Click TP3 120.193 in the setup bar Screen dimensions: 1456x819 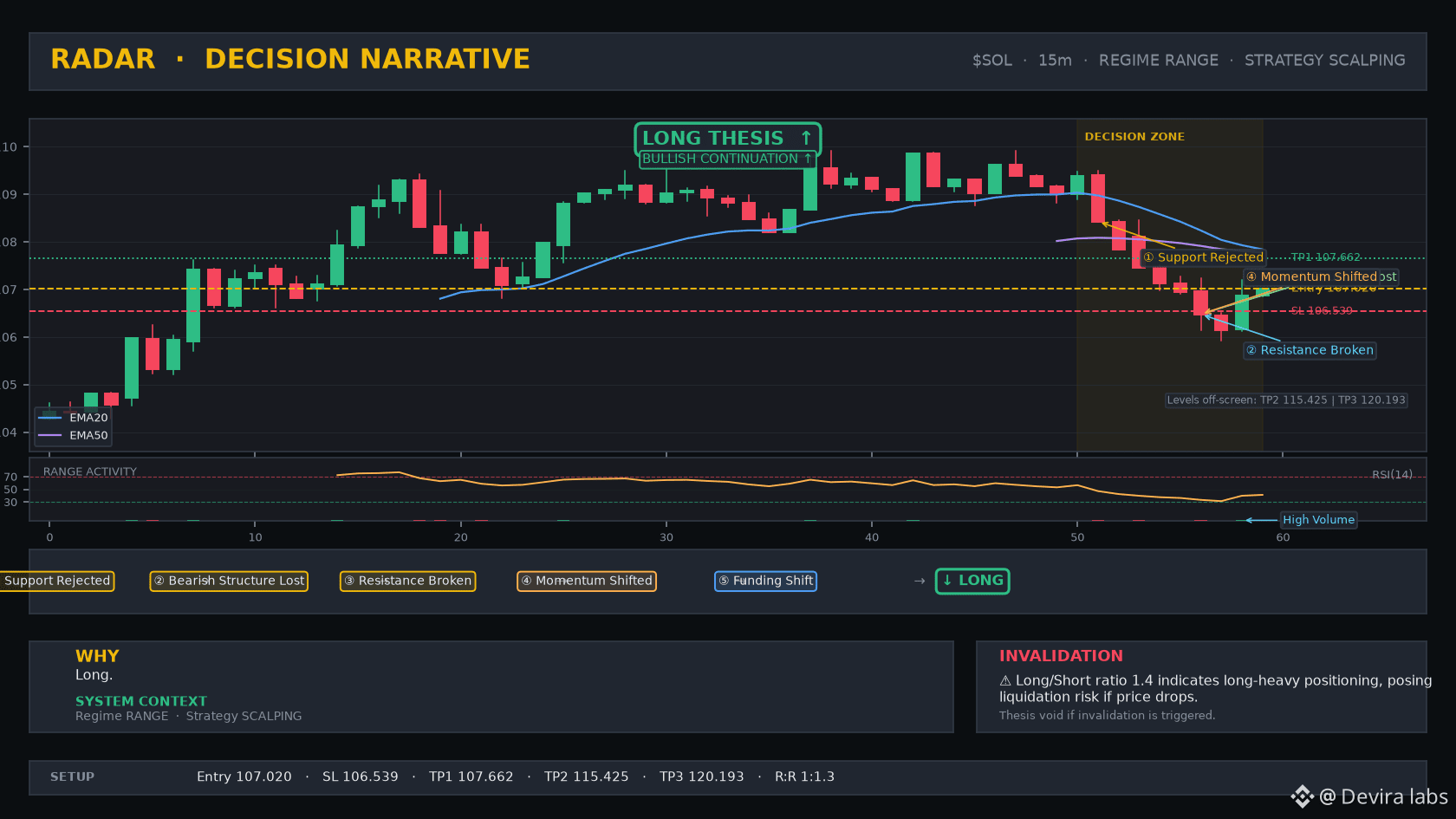(x=701, y=777)
